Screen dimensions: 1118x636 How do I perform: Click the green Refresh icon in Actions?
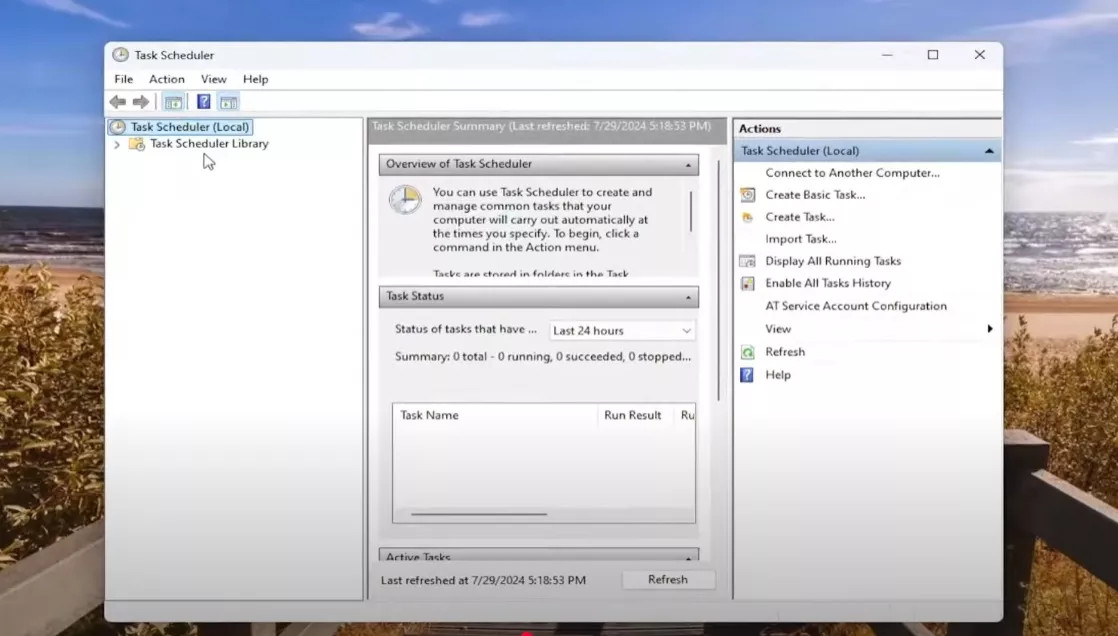[x=747, y=352]
